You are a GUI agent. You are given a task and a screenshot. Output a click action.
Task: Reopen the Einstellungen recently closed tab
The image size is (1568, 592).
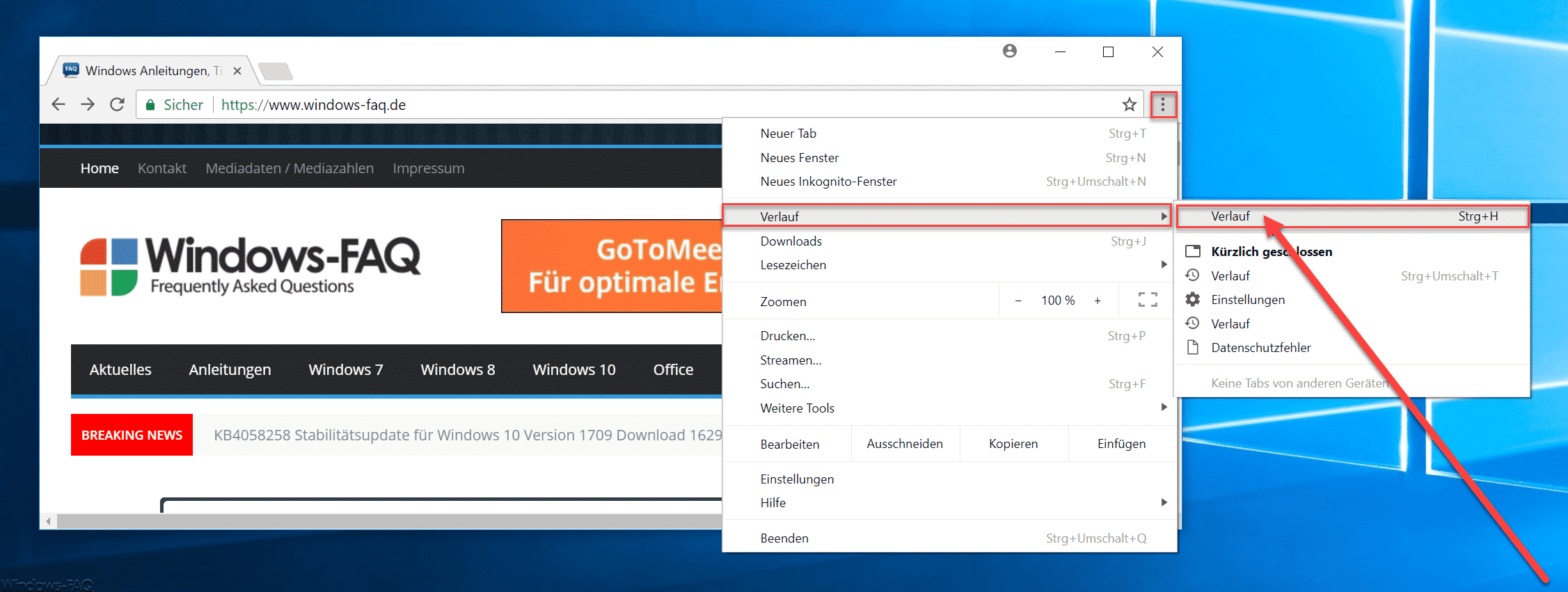click(x=1352, y=299)
